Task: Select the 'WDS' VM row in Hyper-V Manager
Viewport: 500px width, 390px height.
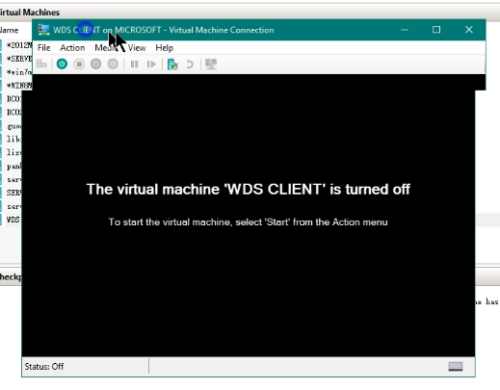Action: [11, 220]
